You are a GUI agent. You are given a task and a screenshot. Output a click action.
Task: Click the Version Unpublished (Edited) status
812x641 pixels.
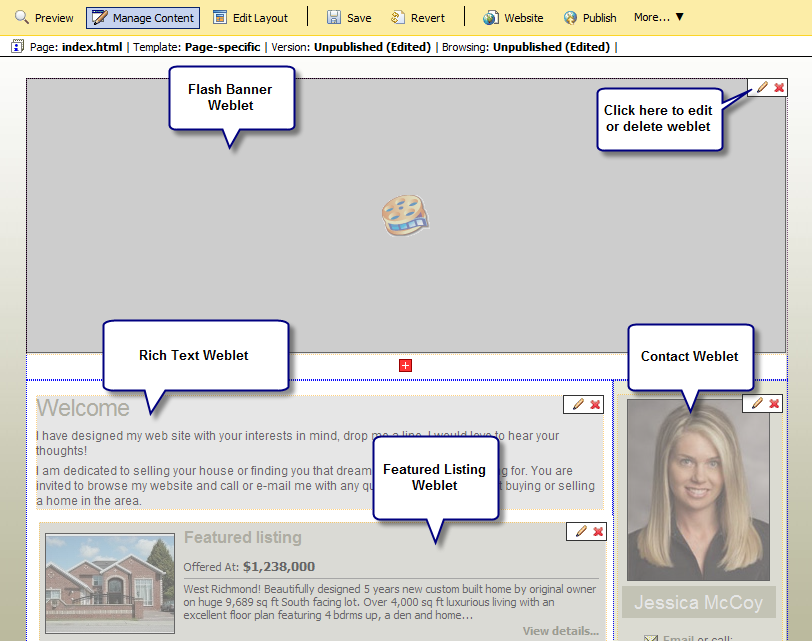coord(372,47)
